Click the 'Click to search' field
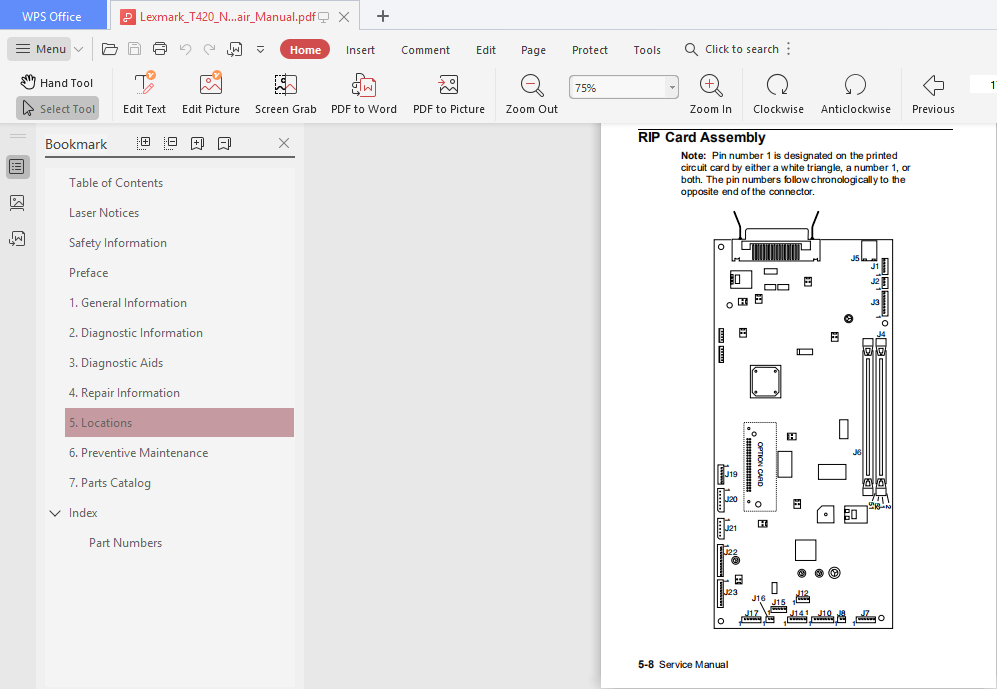 [x=732, y=49]
